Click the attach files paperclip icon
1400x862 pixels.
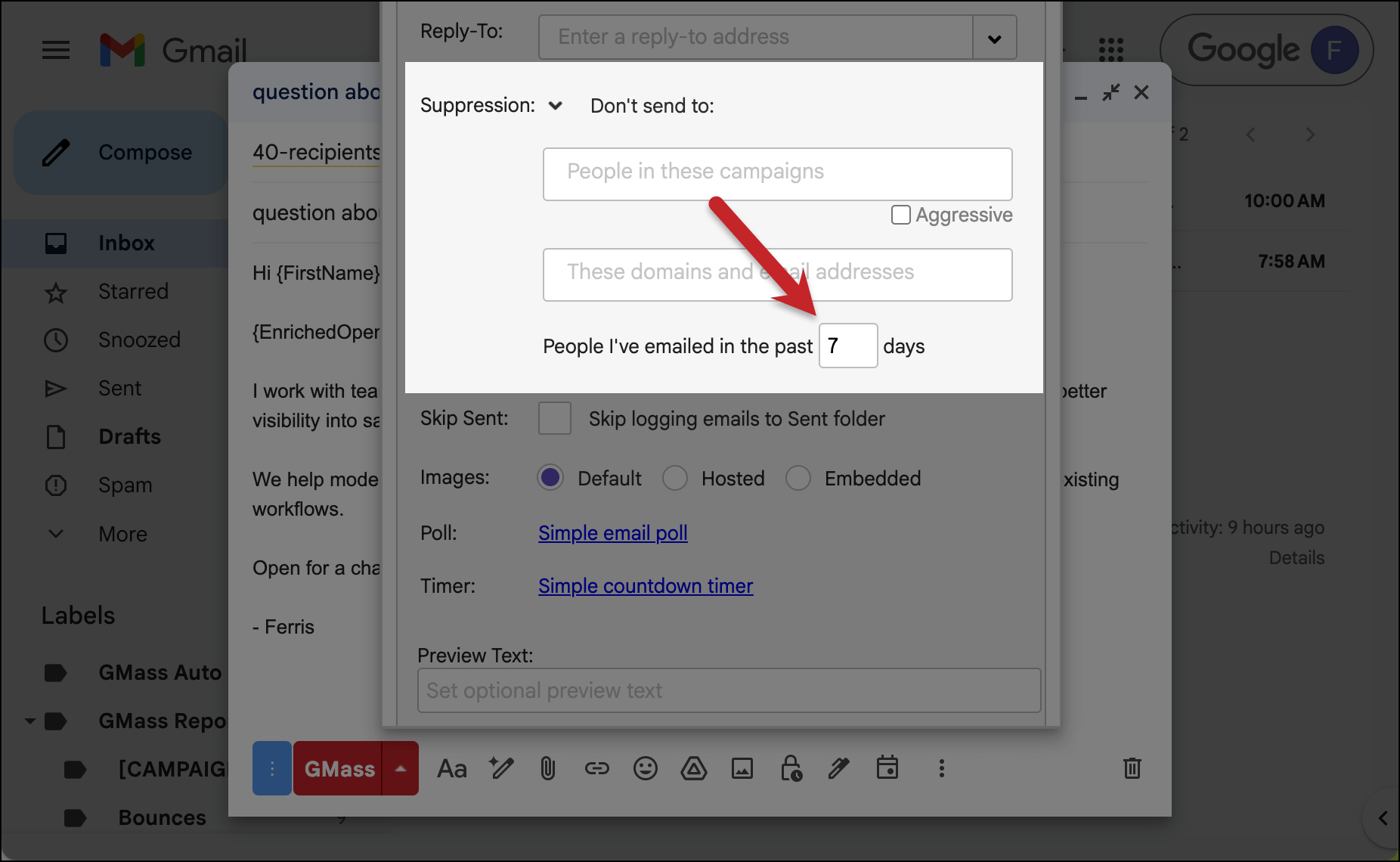tap(547, 769)
